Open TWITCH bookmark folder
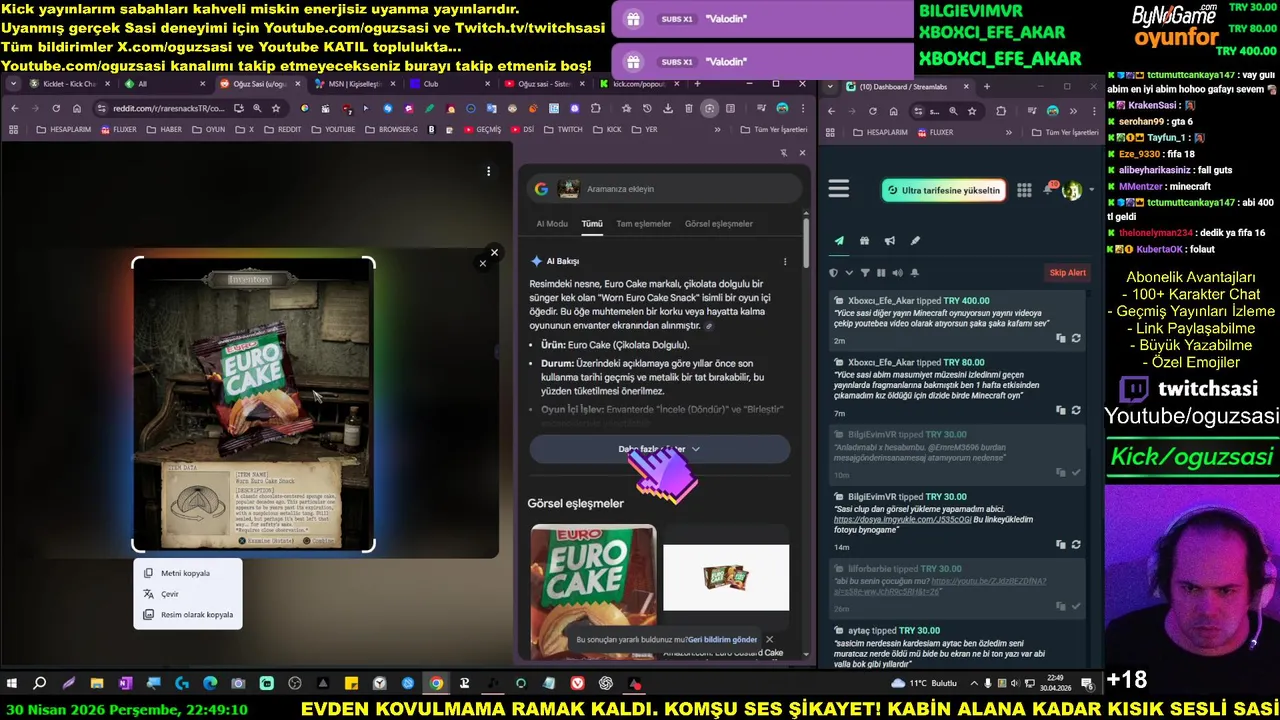The height and width of the screenshot is (720, 1280). point(563,130)
